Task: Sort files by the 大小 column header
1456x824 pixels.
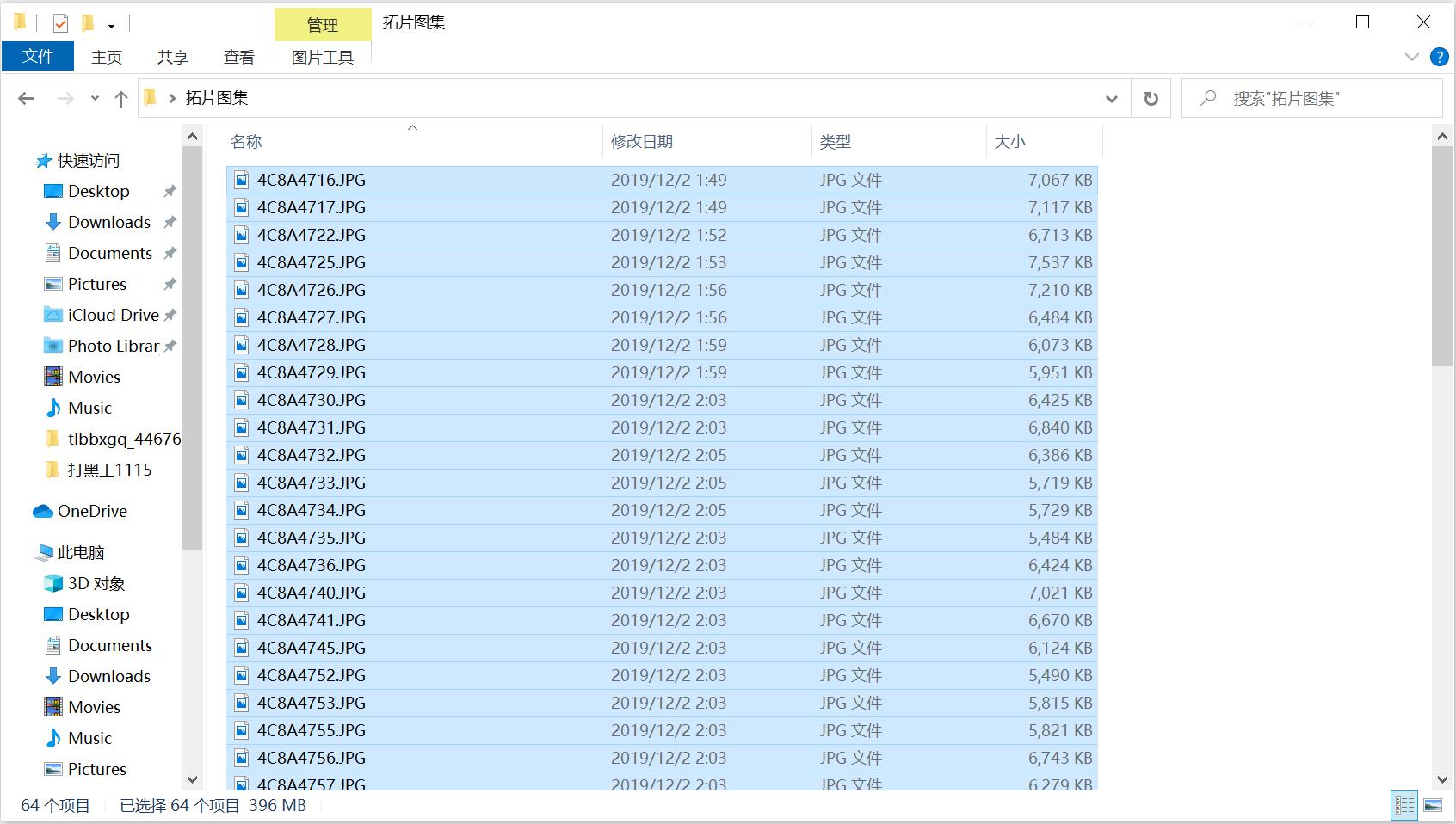Action: (x=1009, y=142)
